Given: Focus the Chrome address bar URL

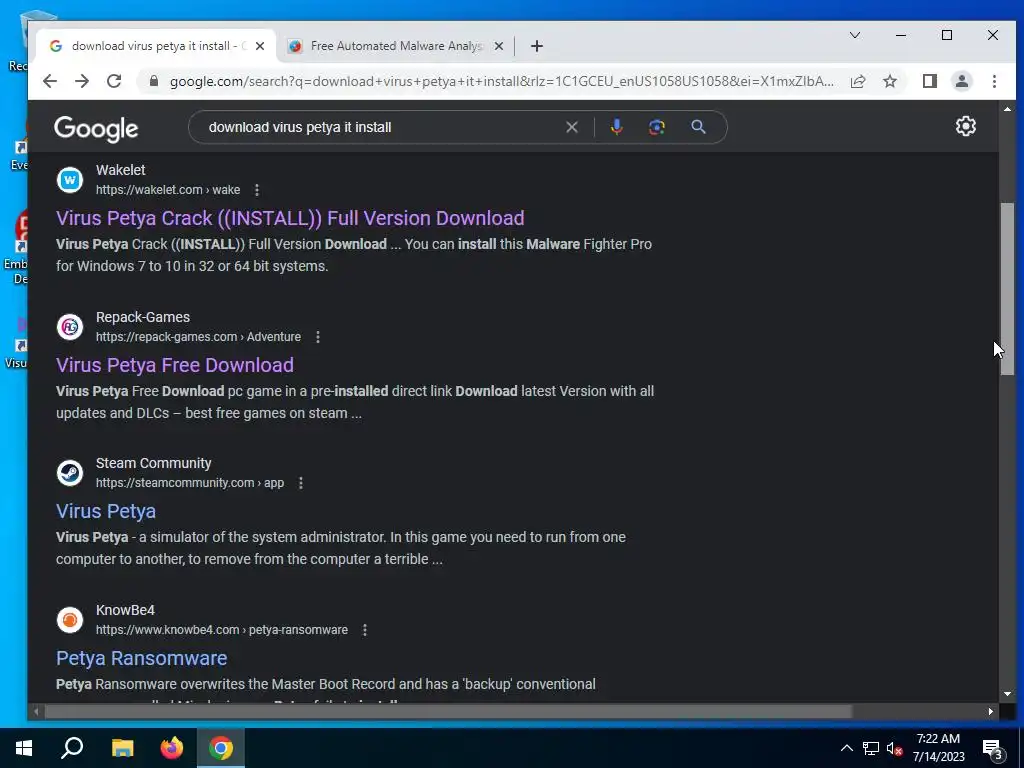Looking at the screenshot, I should pos(501,81).
